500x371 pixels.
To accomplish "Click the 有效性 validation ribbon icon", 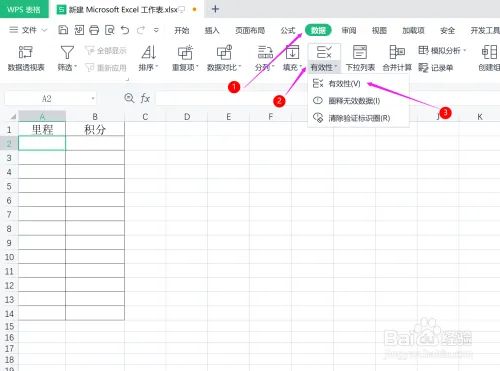I will [x=324, y=52].
